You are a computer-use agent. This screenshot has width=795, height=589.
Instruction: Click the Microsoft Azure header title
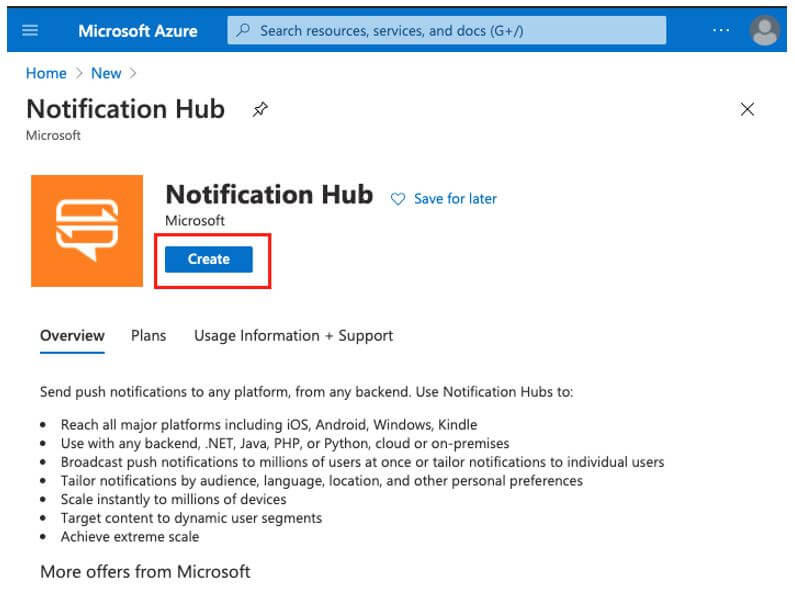[138, 30]
